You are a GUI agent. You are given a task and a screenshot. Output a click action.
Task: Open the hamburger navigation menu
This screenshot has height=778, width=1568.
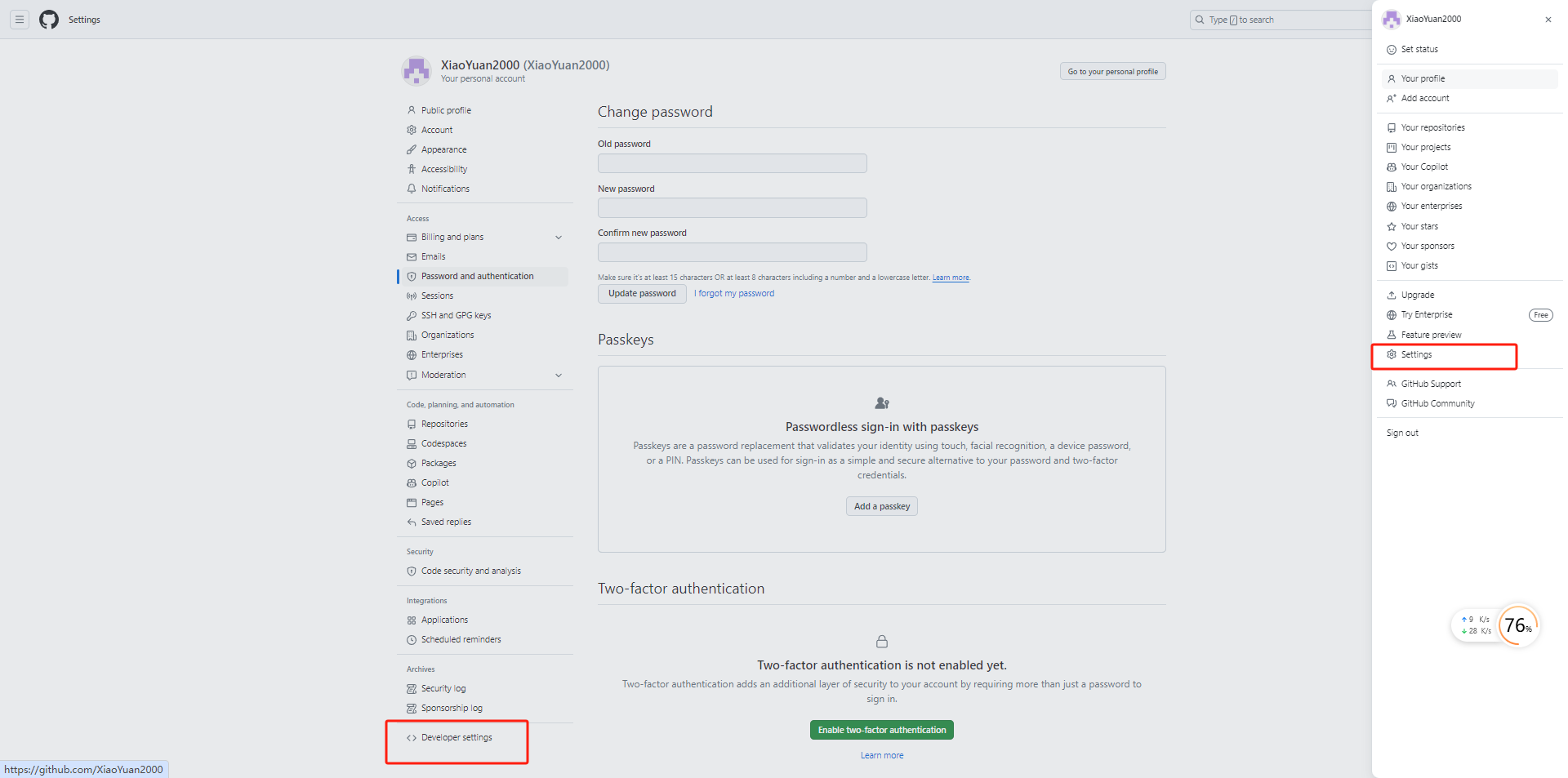[x=20, y=20]
